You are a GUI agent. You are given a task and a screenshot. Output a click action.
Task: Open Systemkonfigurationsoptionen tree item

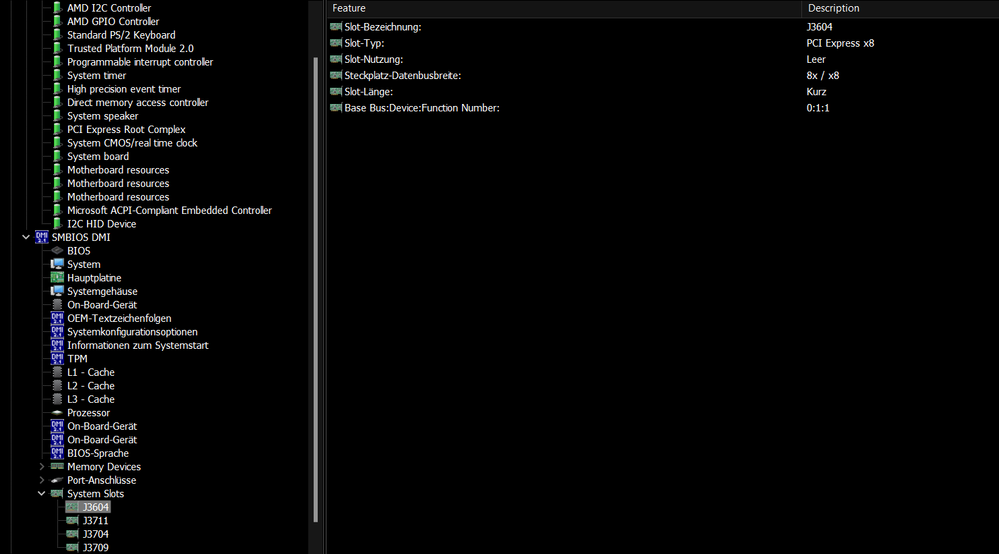[133, 332]
